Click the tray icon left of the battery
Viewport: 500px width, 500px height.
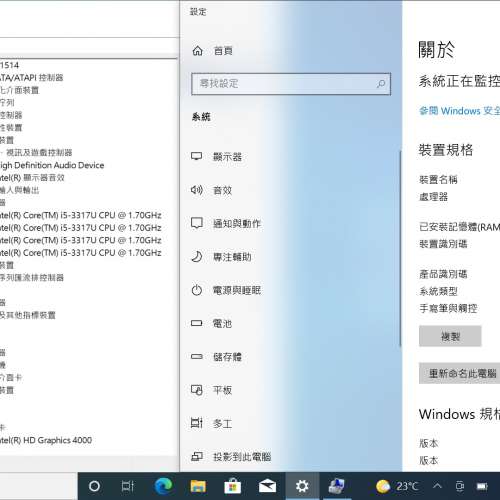pos(460,486)
